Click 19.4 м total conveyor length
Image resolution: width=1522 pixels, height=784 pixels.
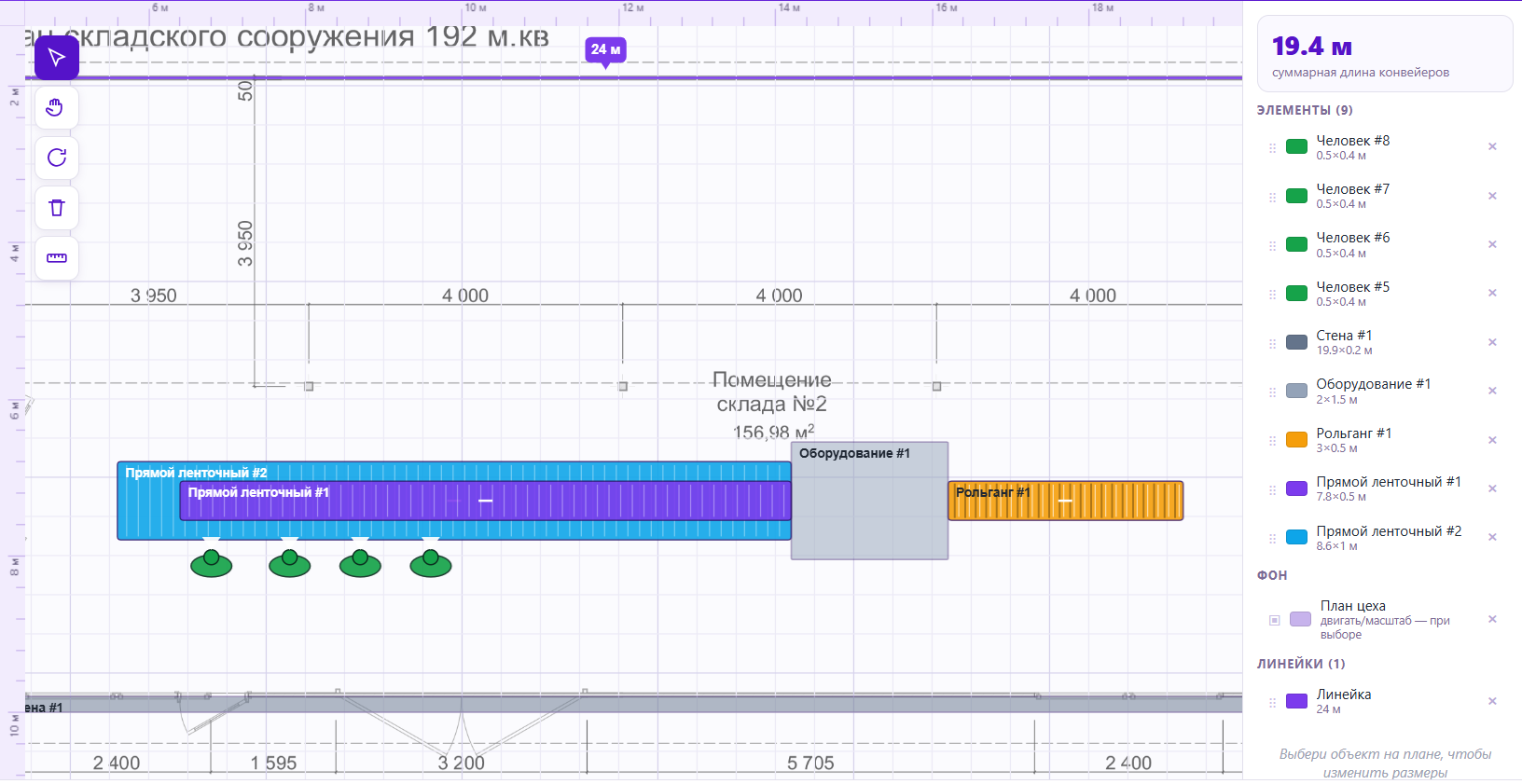tap(1312, 46)
